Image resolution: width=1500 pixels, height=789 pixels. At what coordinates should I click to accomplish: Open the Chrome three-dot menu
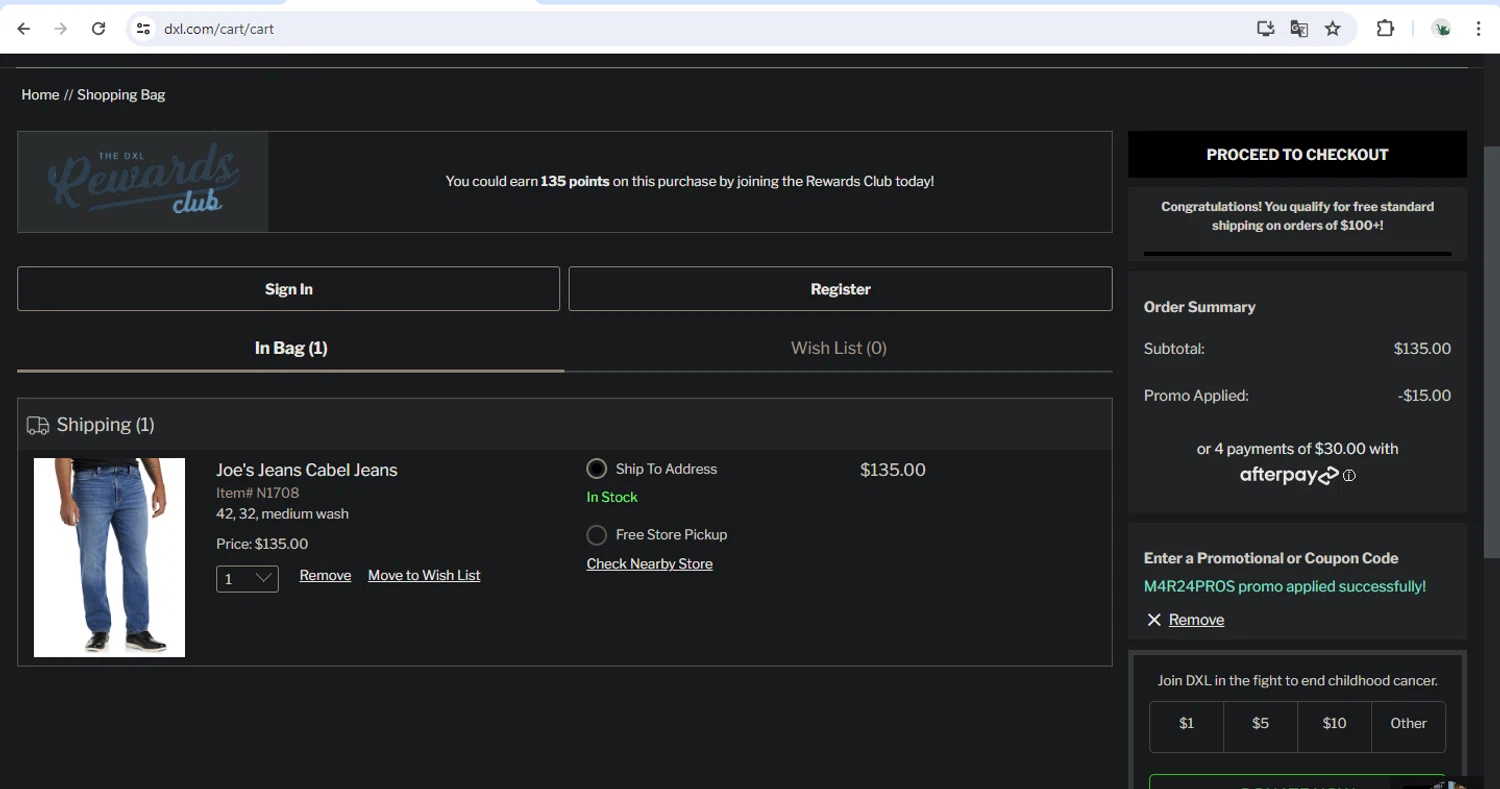pyautogui.click(x=1478, y=29)
